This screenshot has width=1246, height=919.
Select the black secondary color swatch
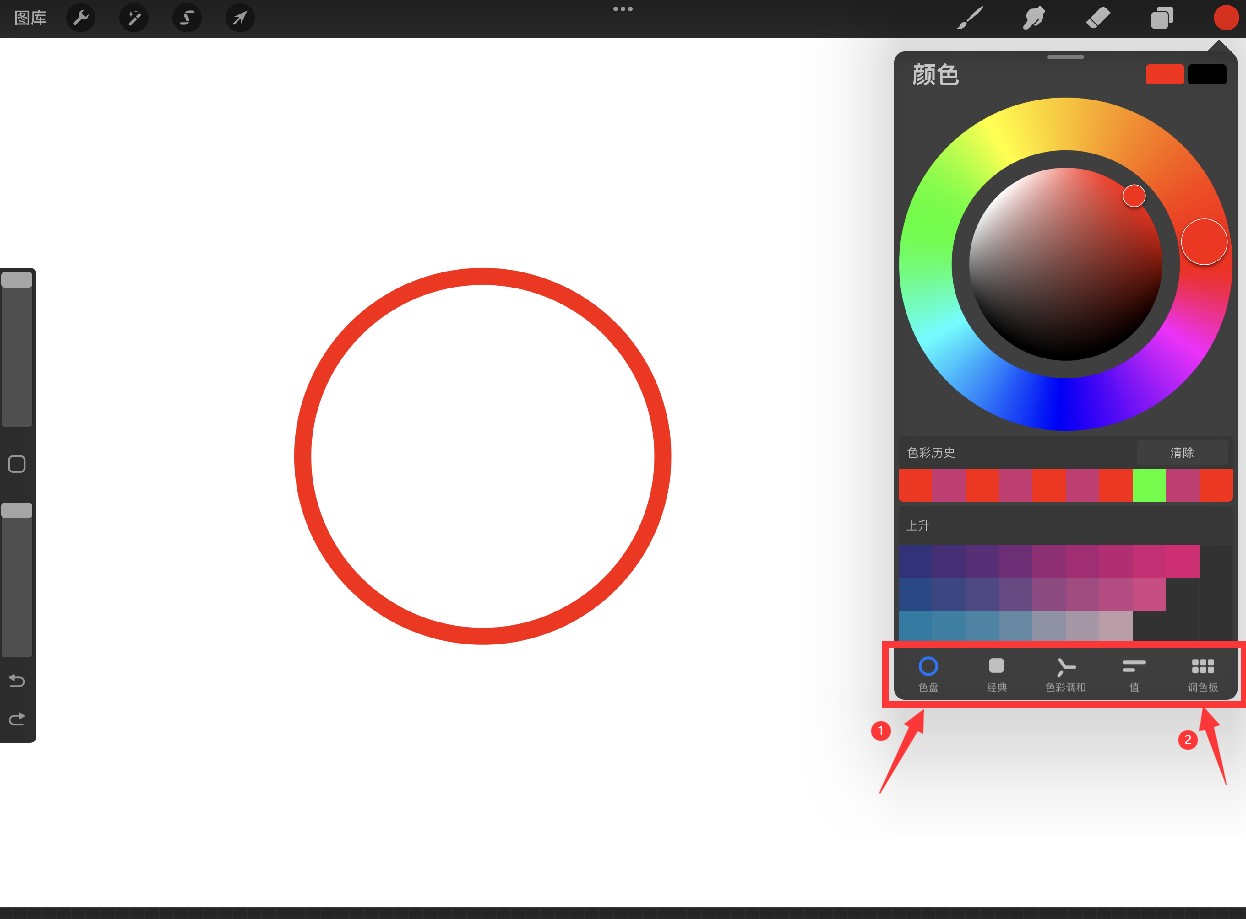click(1207, 74)
